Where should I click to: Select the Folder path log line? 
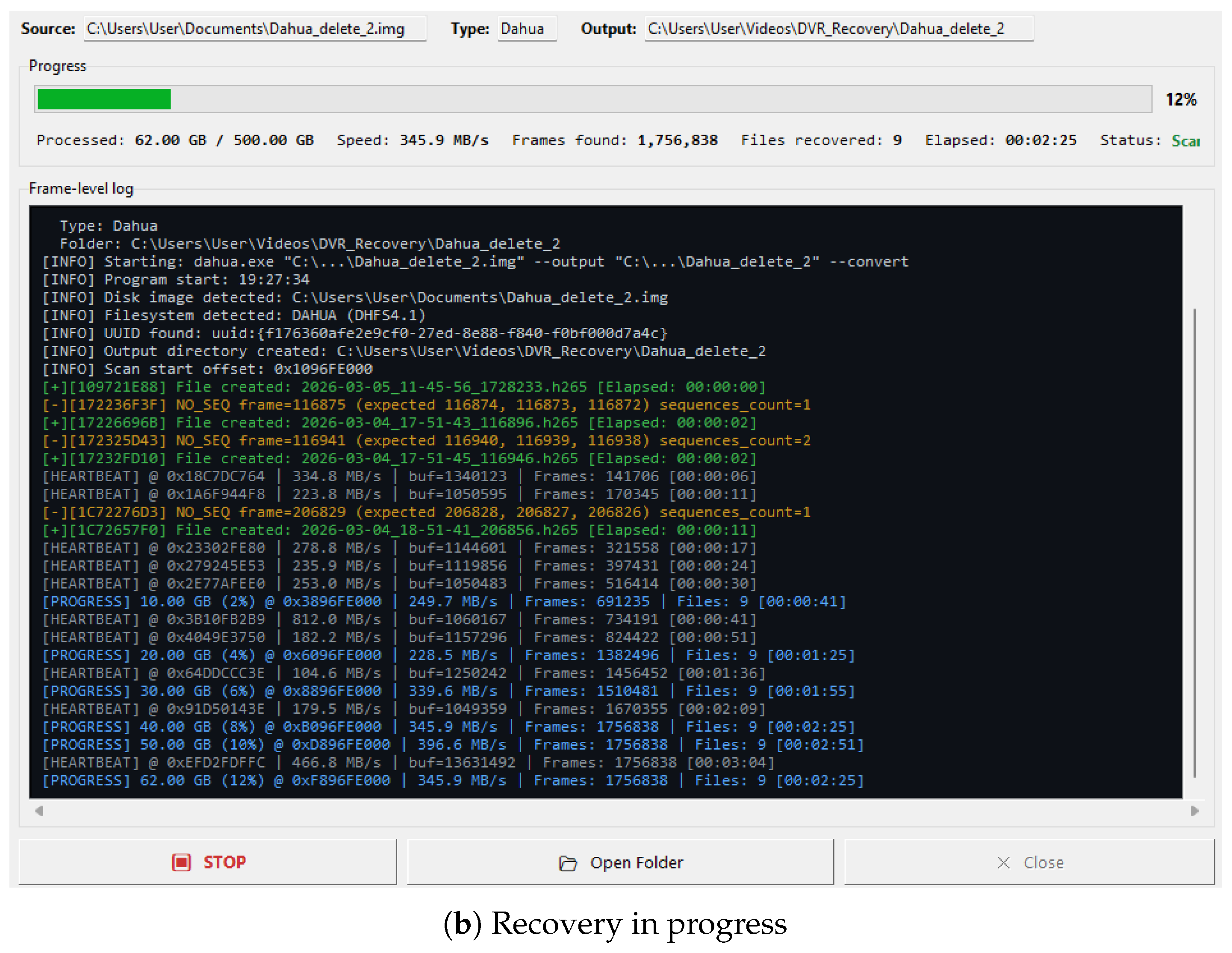coord(309,244)
